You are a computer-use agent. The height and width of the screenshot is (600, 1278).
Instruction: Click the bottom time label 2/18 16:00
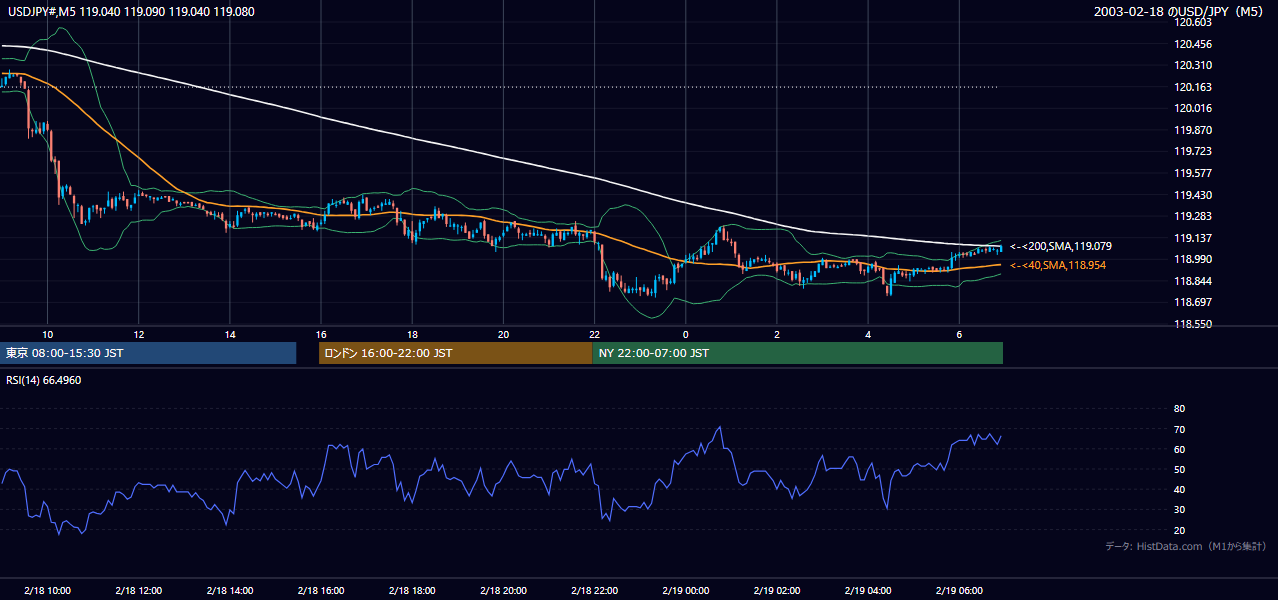[321, 590]
